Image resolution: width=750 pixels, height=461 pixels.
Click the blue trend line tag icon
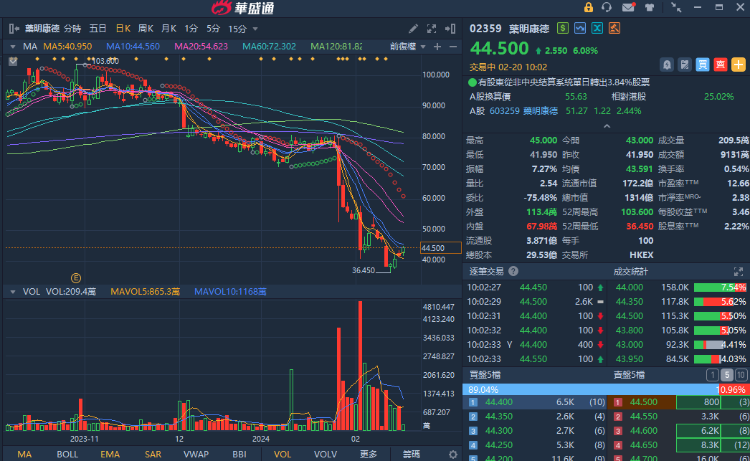click(580, 28)
